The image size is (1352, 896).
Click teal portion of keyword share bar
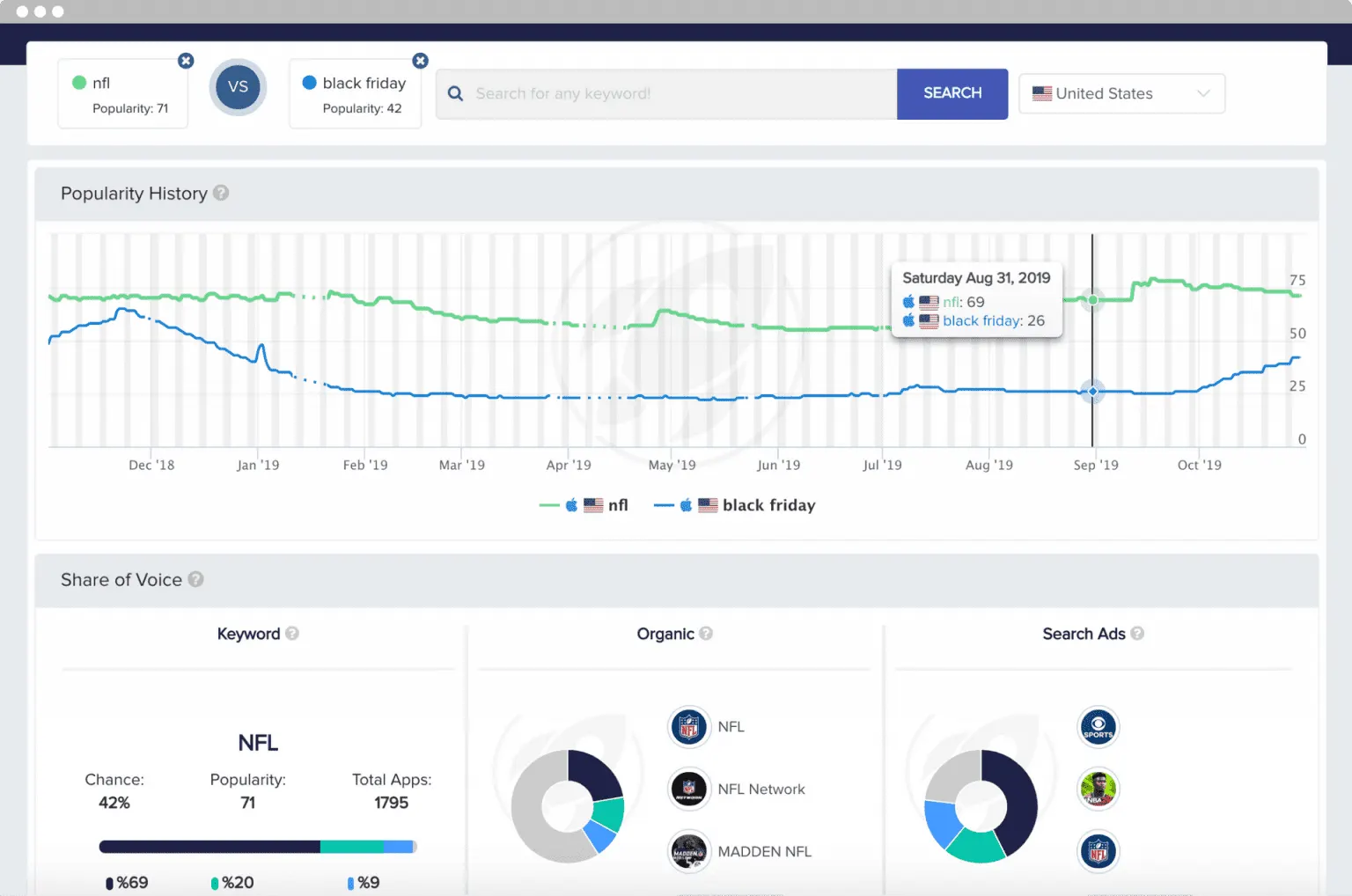[x=352, y=847]
